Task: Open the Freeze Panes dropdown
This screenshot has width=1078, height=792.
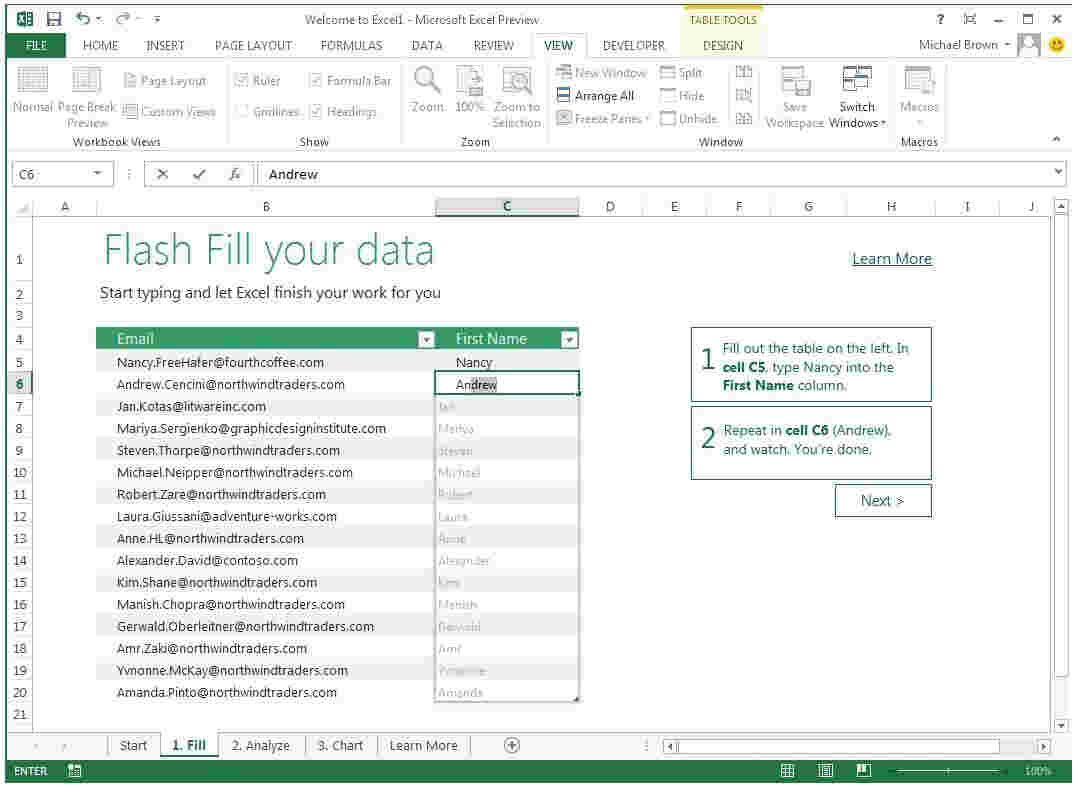Action: (601, 118)
